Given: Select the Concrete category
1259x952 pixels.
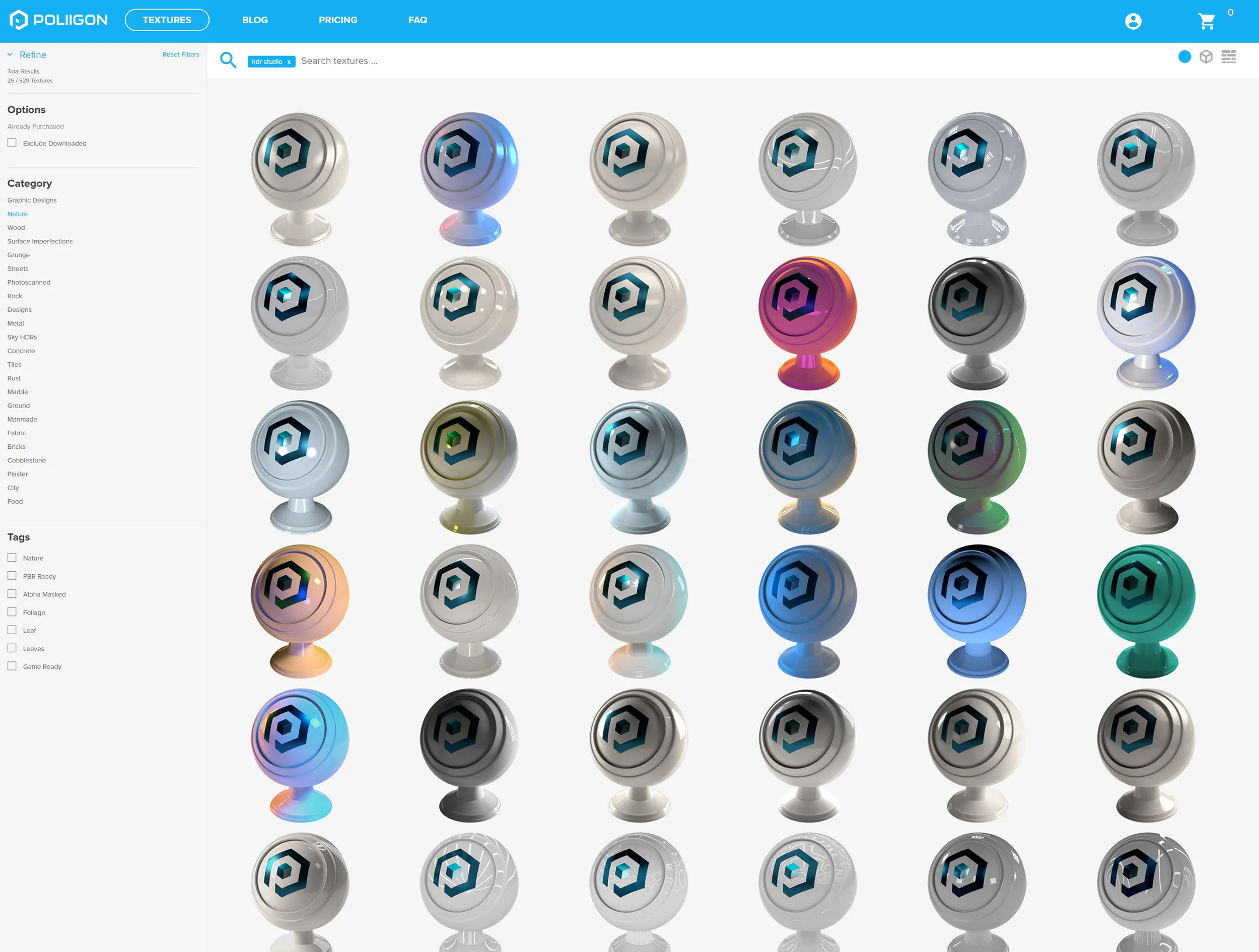Looking at the screenshot, I should click(21, 351).
